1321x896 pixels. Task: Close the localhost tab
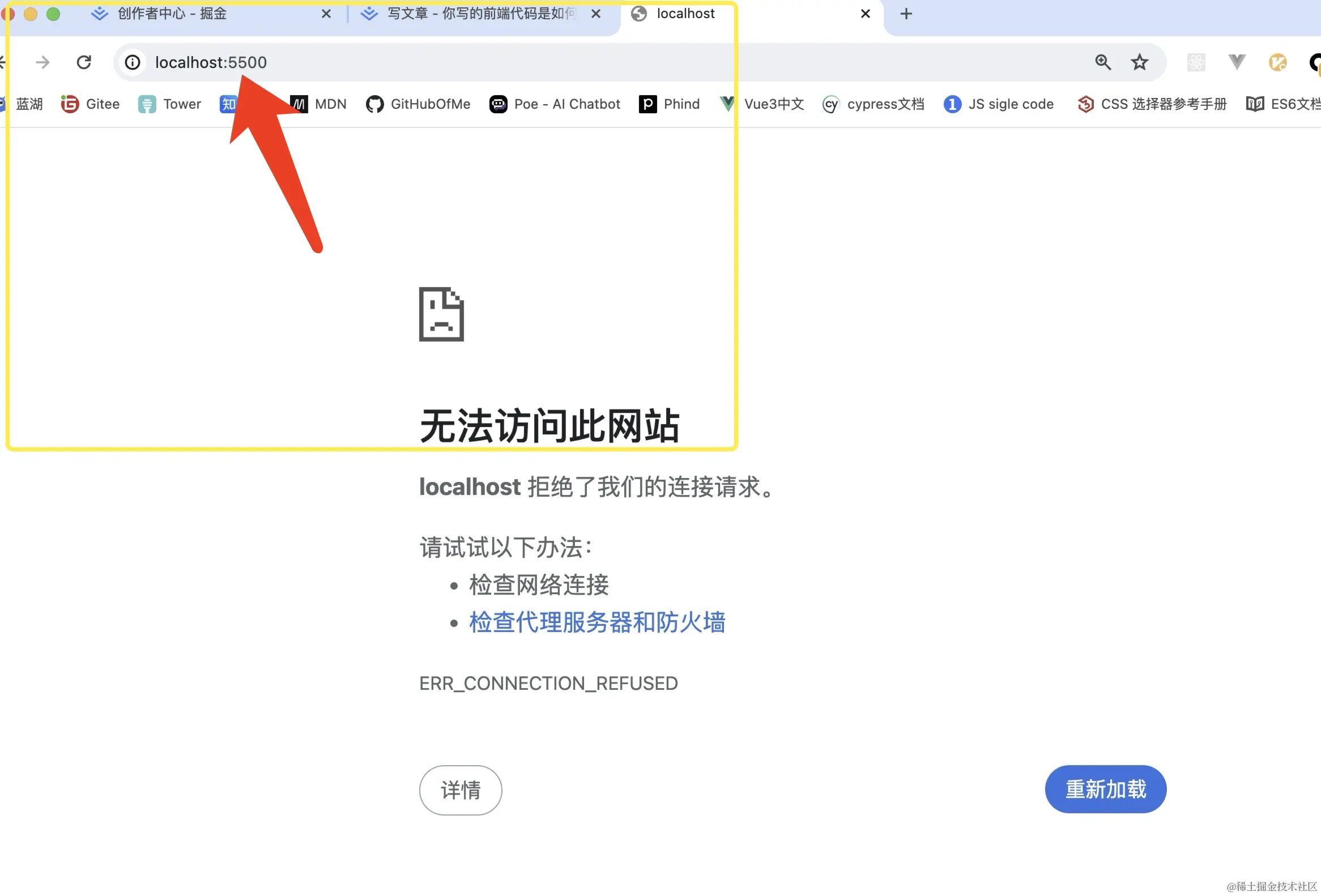(x=865, y=14)
